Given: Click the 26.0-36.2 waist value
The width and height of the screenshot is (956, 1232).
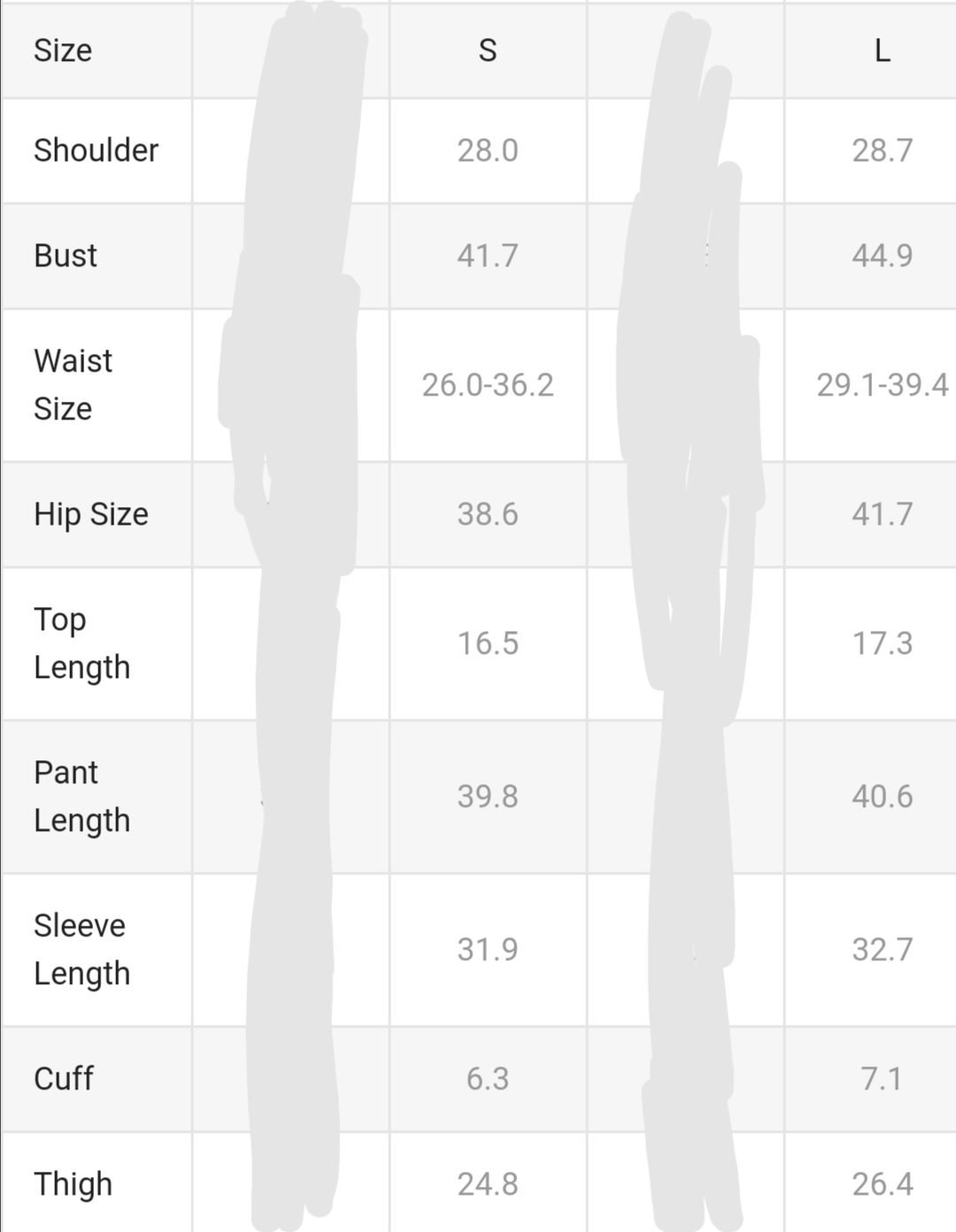Looking at the screenshot, I should tap(488, 385).
